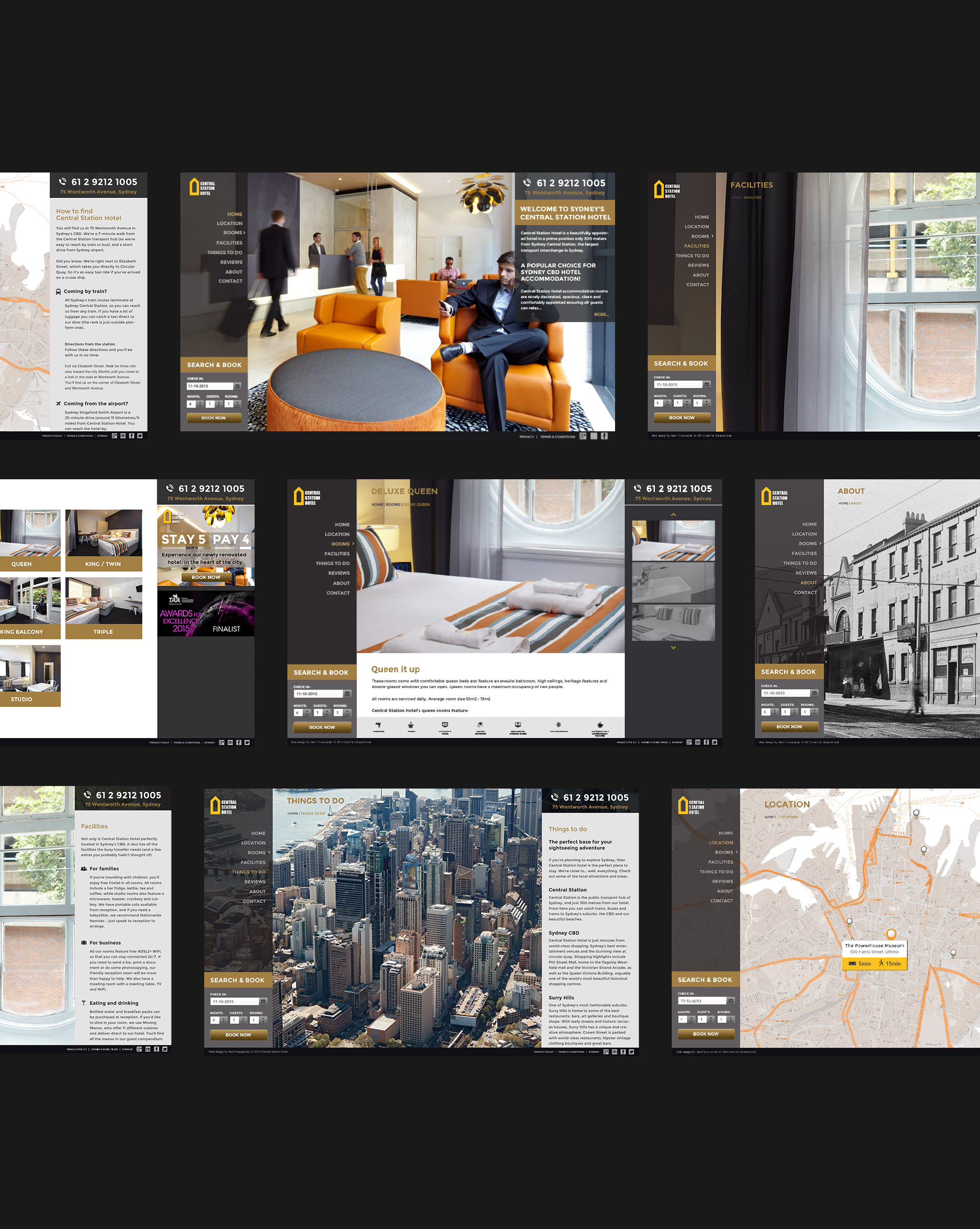Adjust the Guests stepper on the Things To Do page
This screenshot has width=980, height=1229.
pos(243,1020)
